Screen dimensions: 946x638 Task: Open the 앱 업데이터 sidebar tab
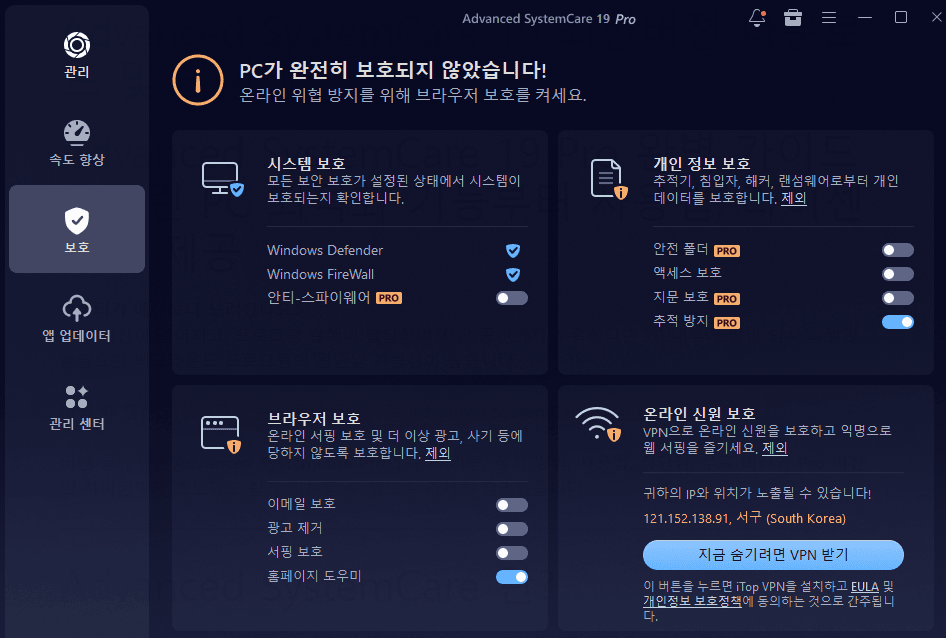[x=77, y=319]
